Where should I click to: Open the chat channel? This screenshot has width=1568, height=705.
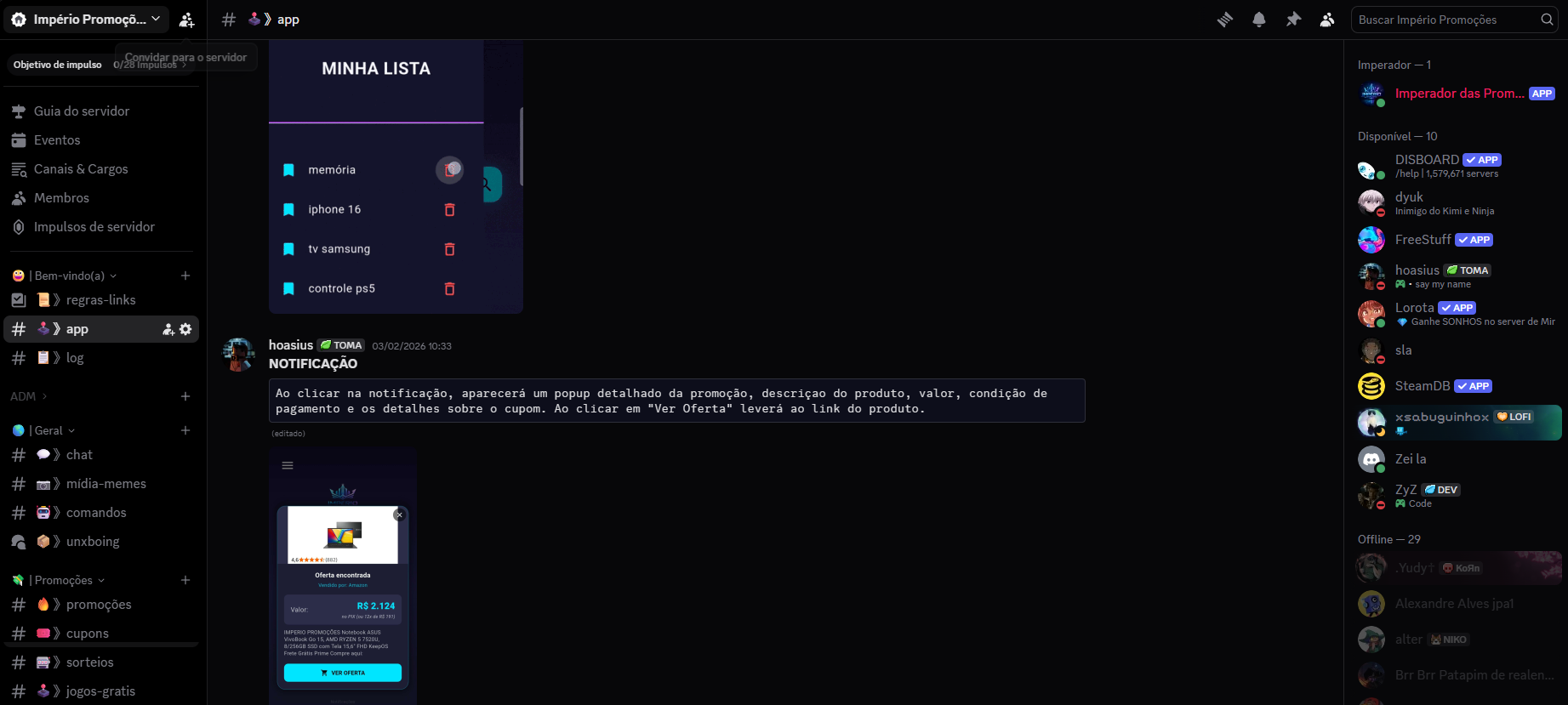coord(101,455)
